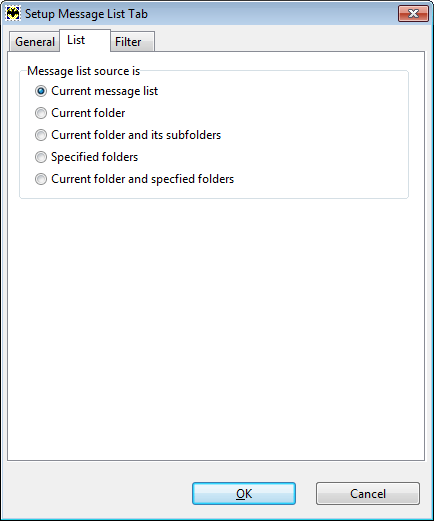Pick the Specified folders radio button
The height and width of the screenshot is (521, 434).
click(41, 157)
